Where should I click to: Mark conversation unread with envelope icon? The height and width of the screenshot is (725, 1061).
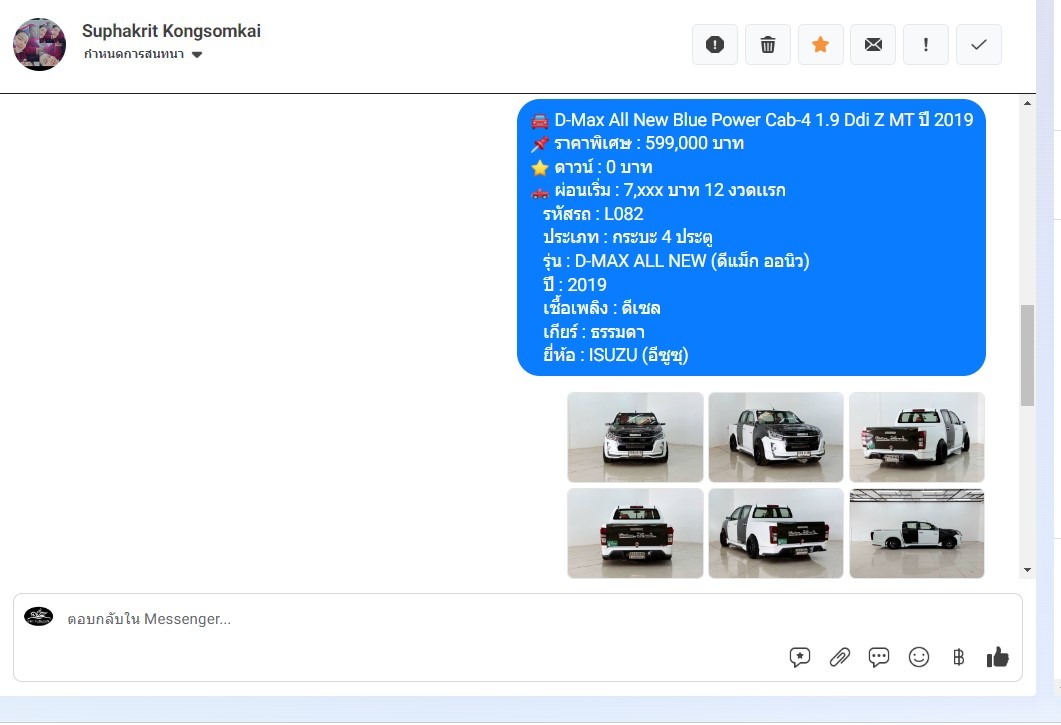point(873,45)
